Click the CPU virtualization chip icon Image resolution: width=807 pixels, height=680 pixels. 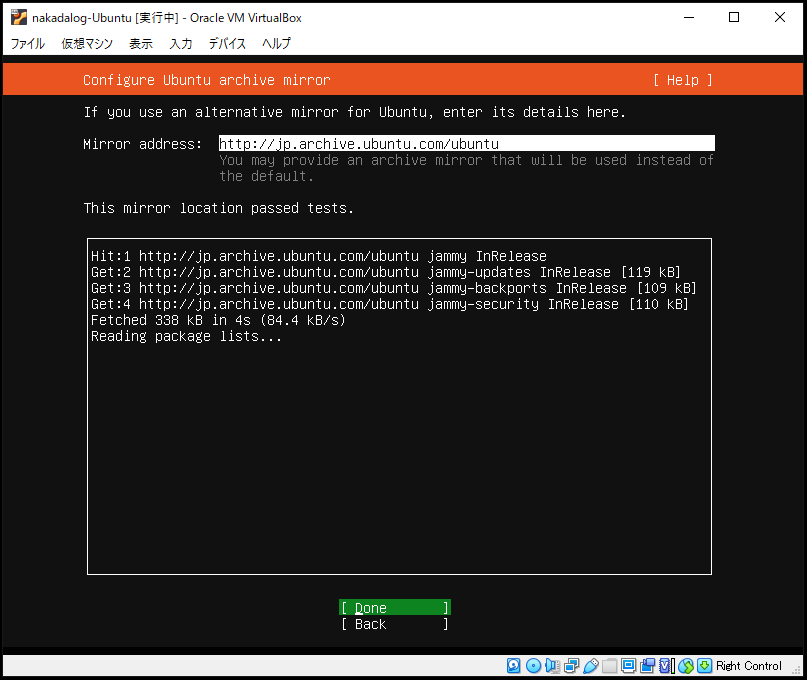[x=666, y=666]
